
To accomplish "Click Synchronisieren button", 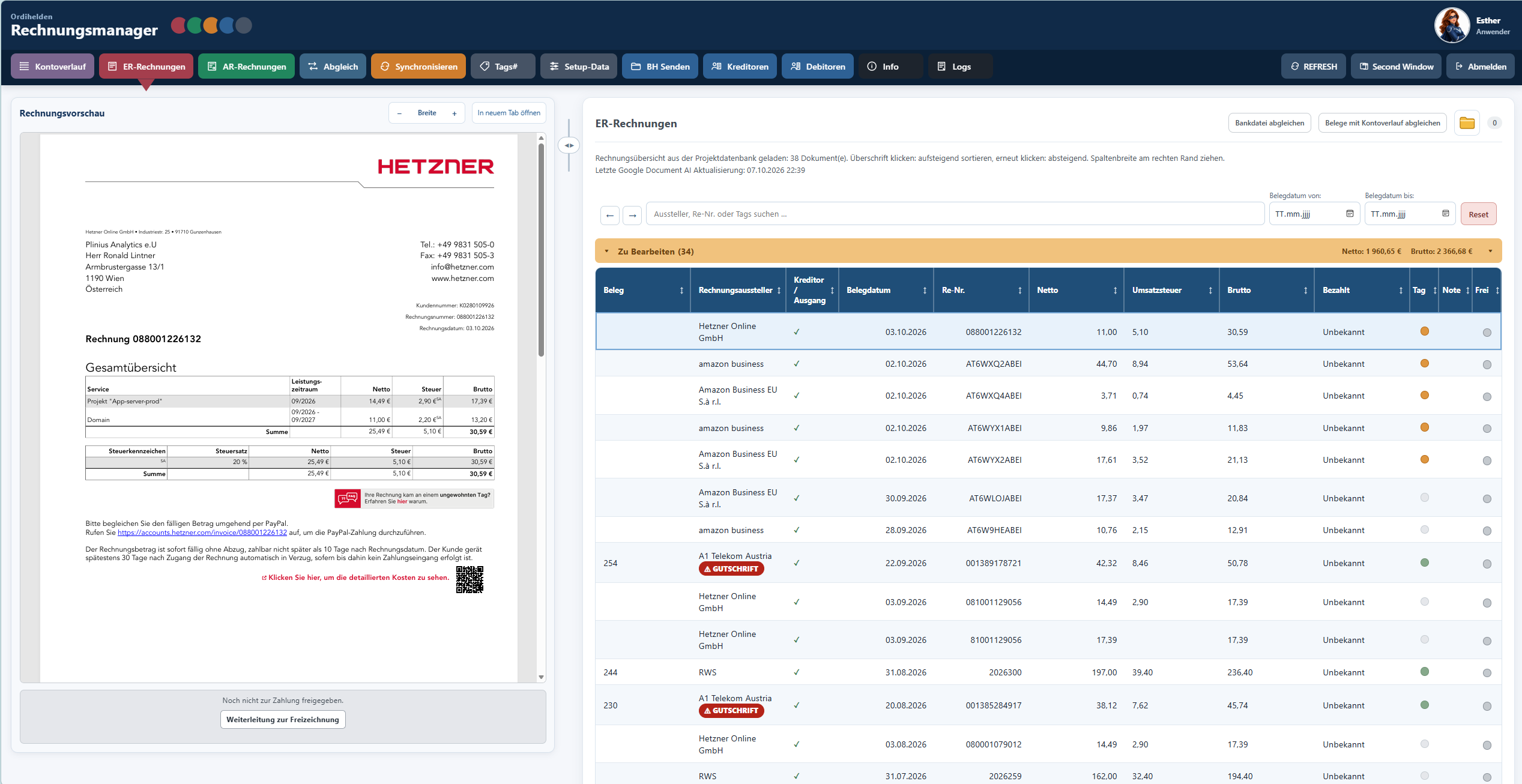I will click(x=418, y=67).
